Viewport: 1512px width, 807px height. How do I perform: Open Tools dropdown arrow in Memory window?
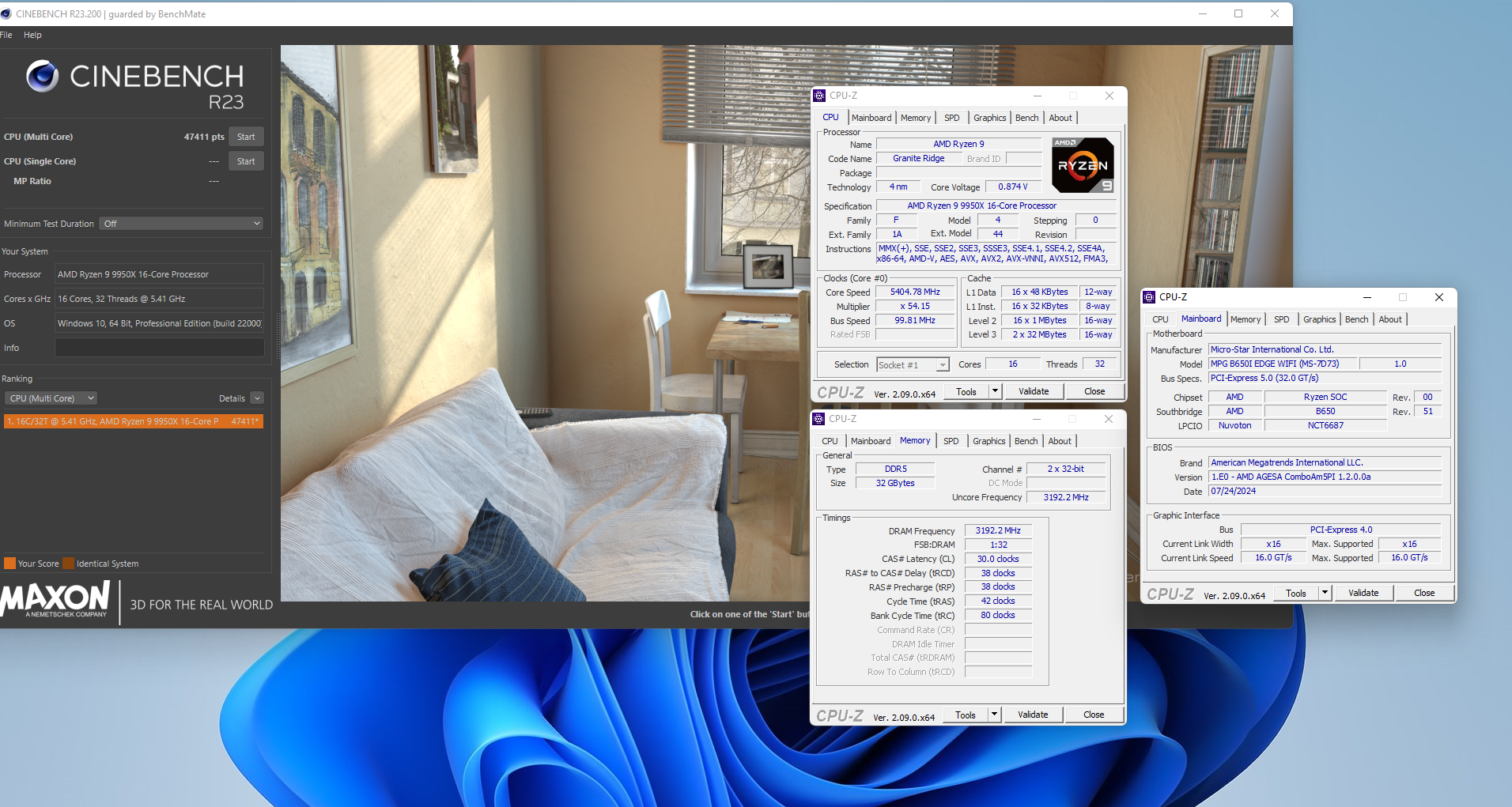pyautogui.click(x=995, y=715)
